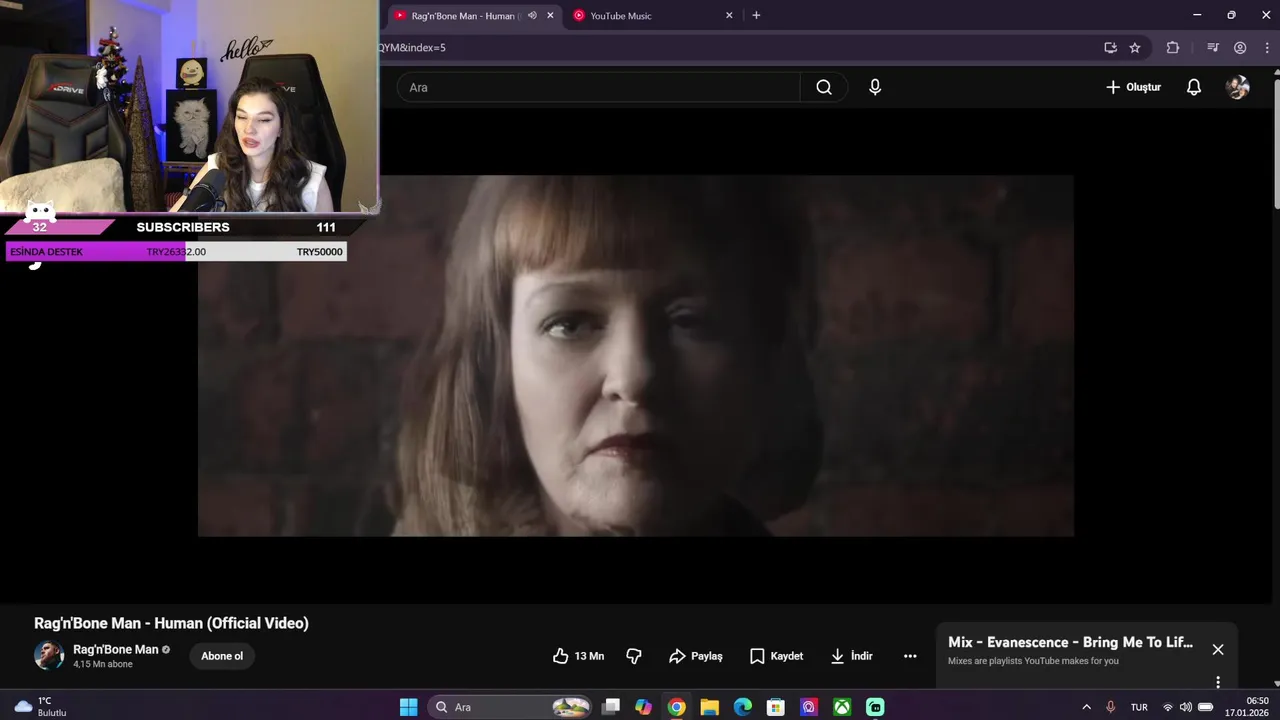This screenshot has width=1280, height=720.
Task: Open File Explorer from the taskbar
Action: coord(710,707)
